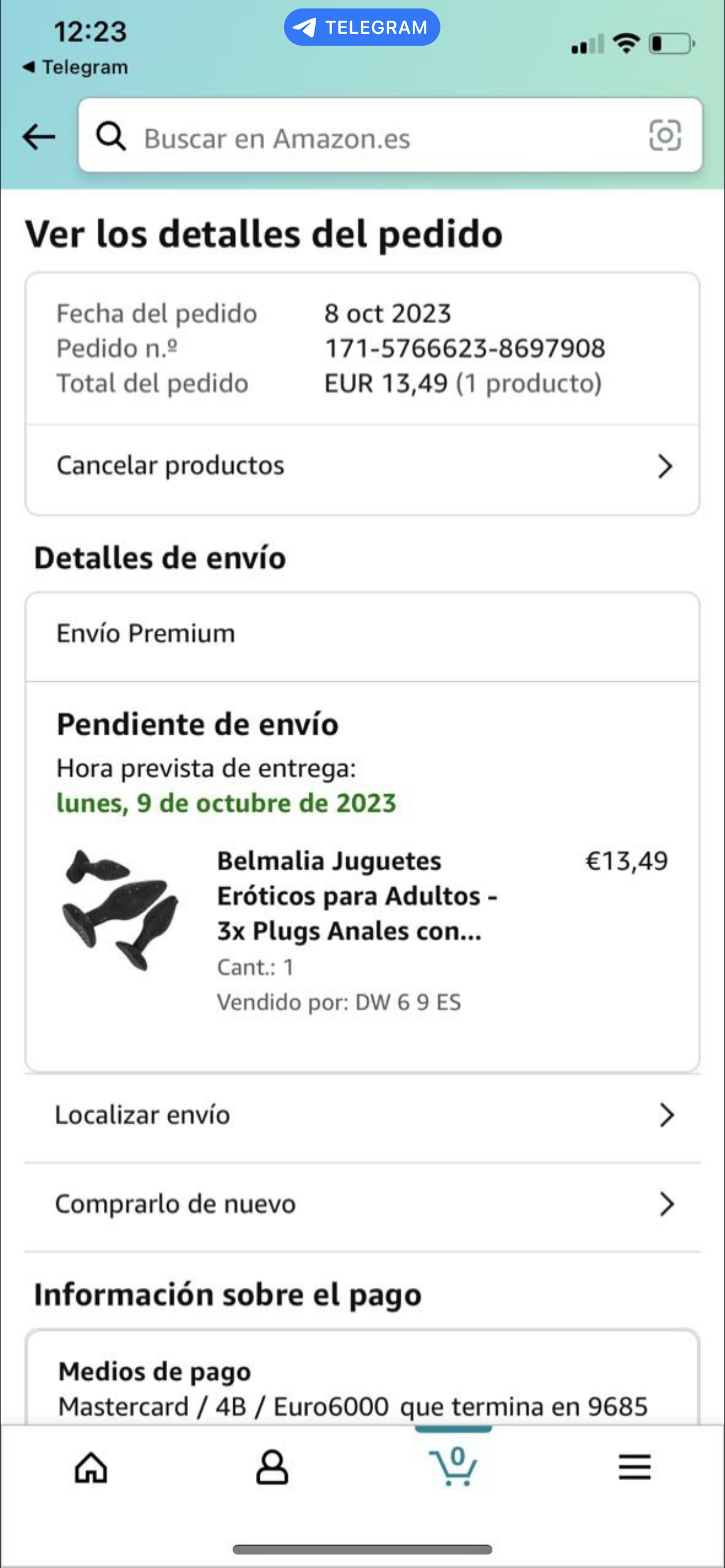Select Cancelar productos option
The width and height of the screenshot is (725, 1568).
171,466
